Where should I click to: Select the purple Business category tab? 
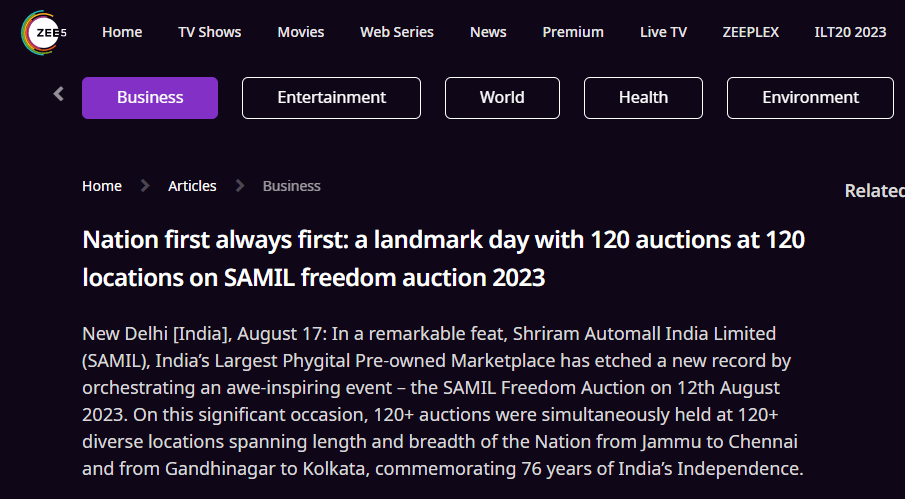coord(150,98)
